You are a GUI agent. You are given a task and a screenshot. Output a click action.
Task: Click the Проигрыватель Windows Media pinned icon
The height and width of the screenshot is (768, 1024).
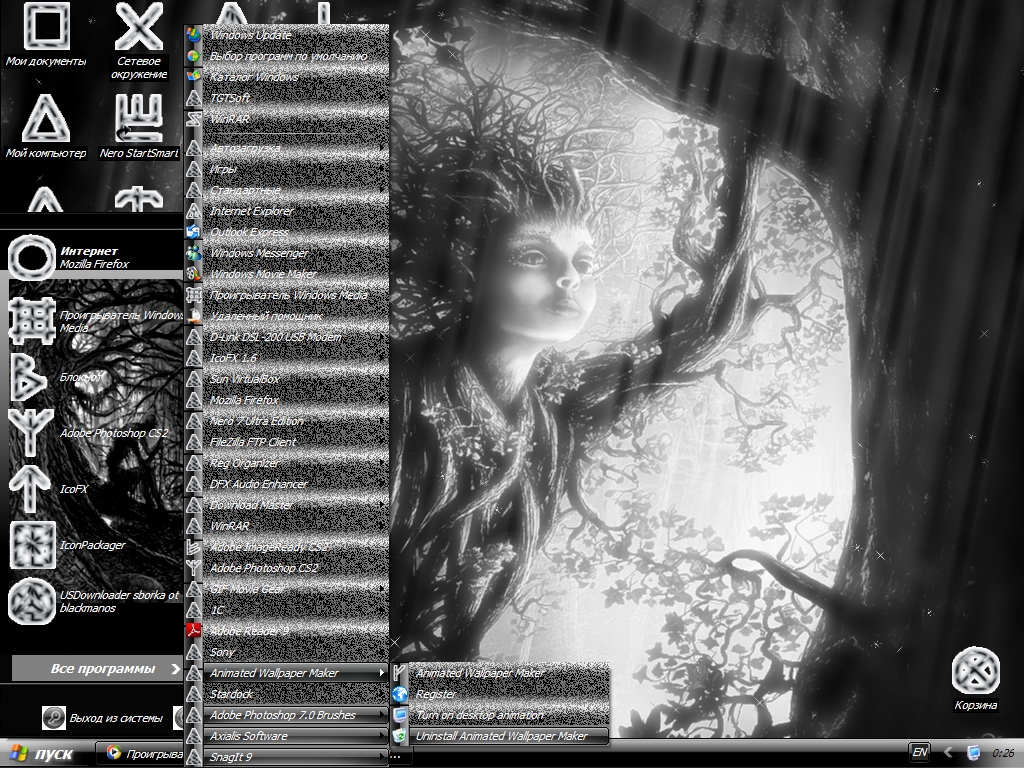(31, 321)
